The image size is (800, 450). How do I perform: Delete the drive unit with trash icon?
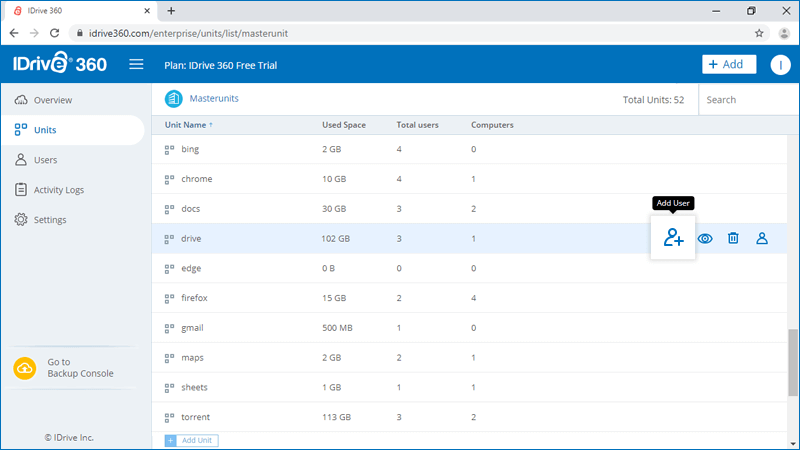733,238
